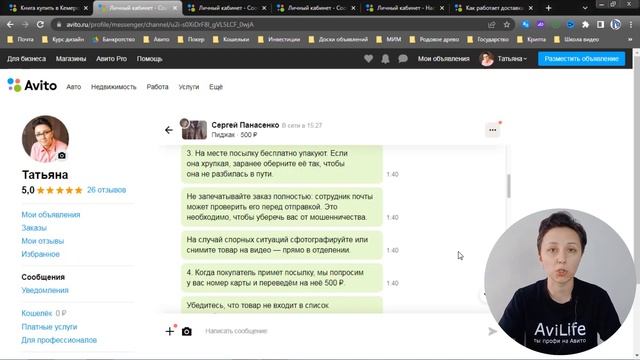Click the Разместить объявление button

click(x=581, y=59)
